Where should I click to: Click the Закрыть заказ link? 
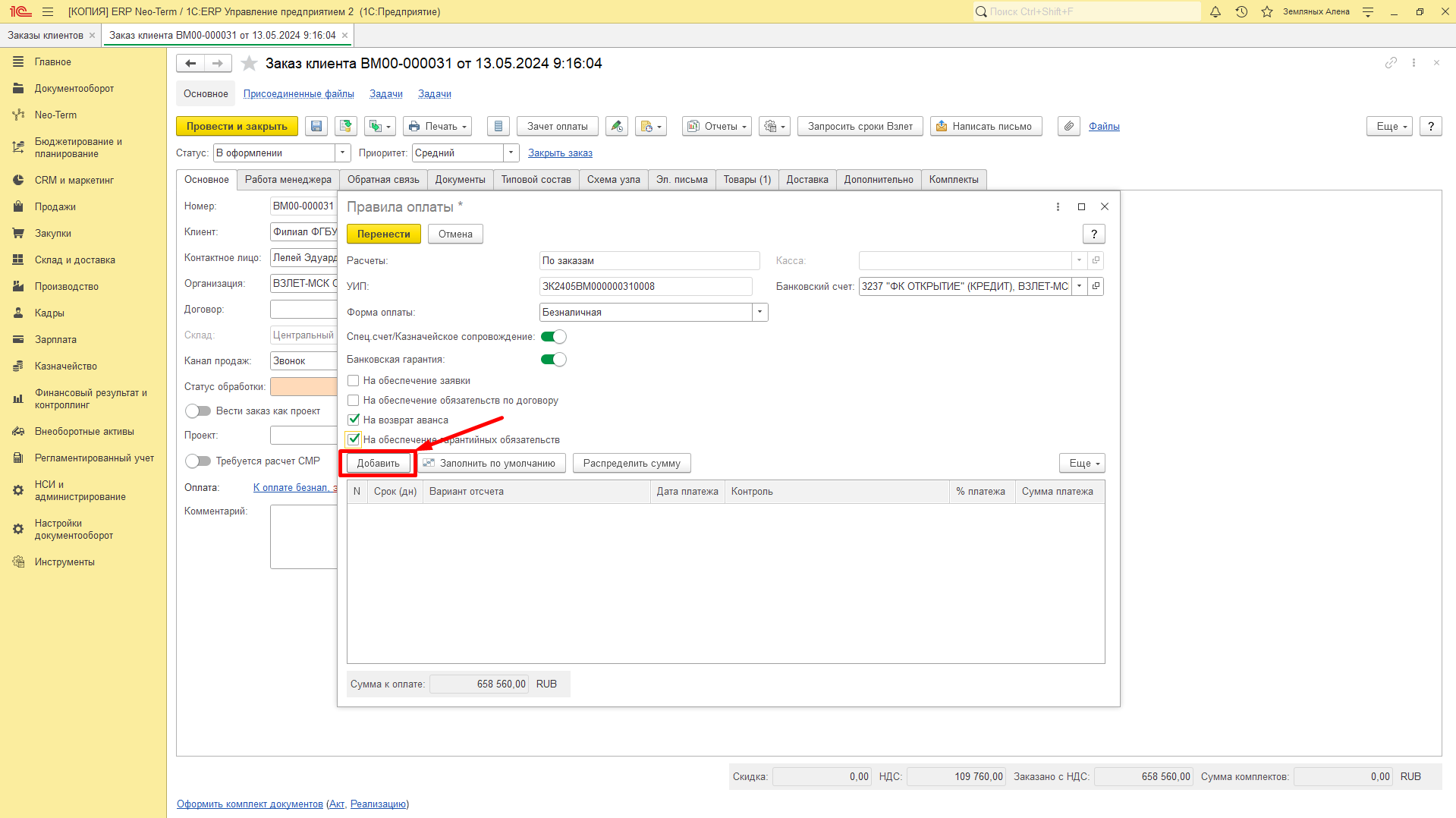560,153
